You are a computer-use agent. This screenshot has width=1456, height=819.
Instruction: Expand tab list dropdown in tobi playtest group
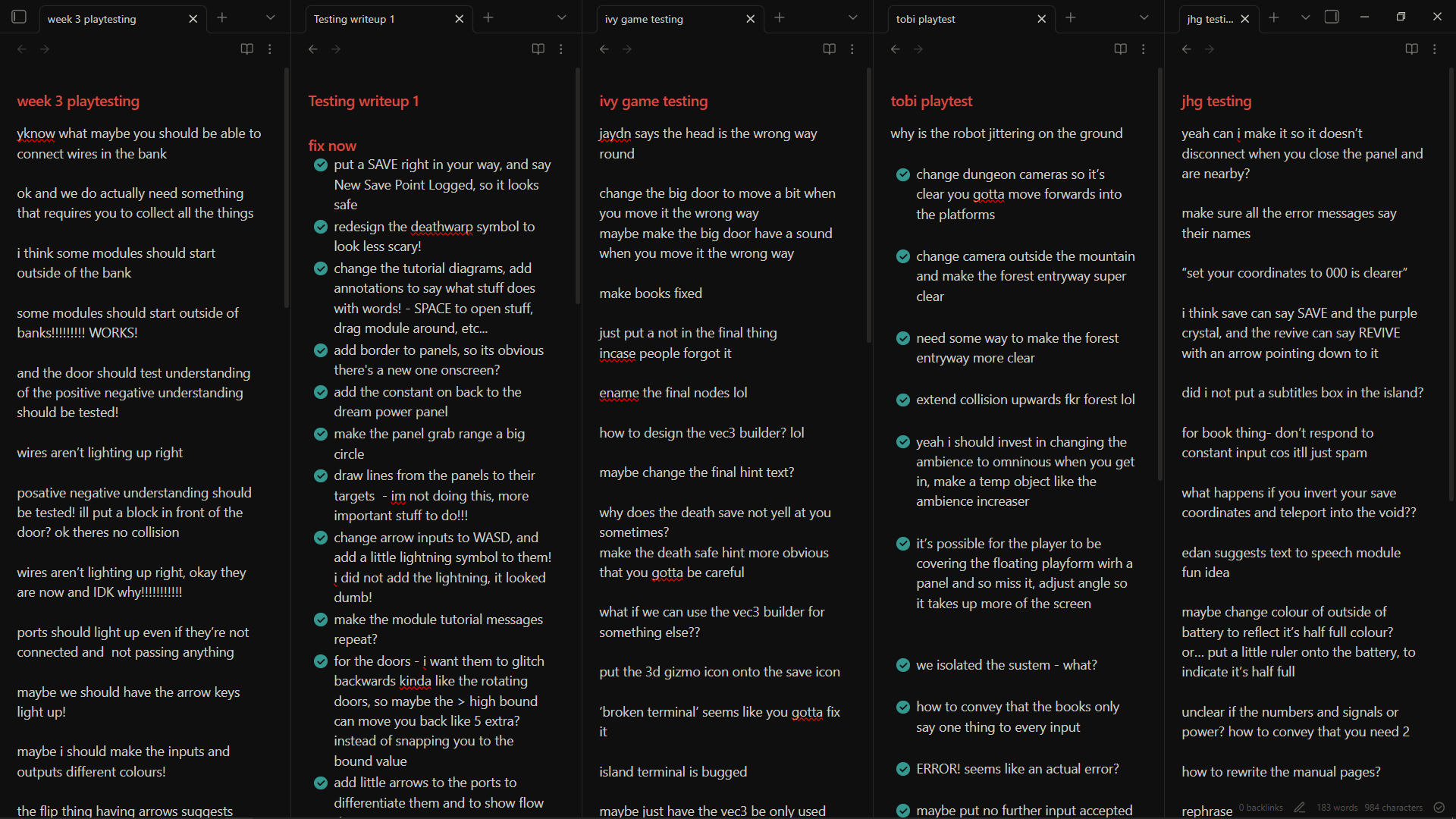pos(1144,17)
